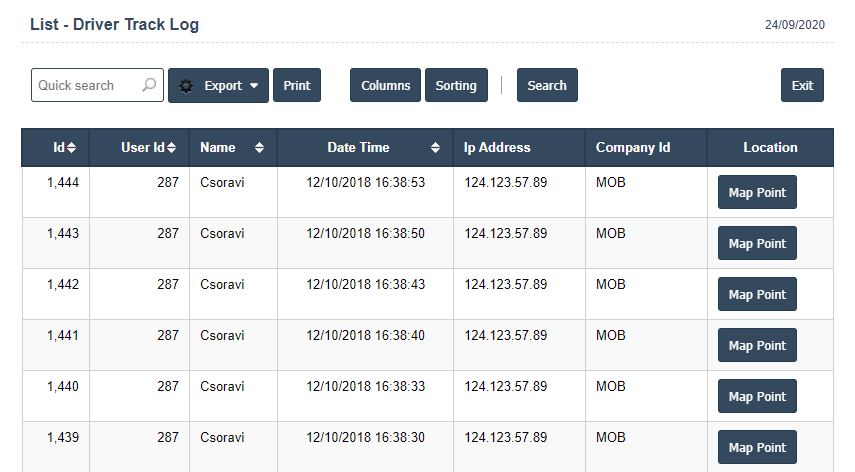Exit the Driver Track Log list
Screen dimensions: 855x472
tap(802, 86)
